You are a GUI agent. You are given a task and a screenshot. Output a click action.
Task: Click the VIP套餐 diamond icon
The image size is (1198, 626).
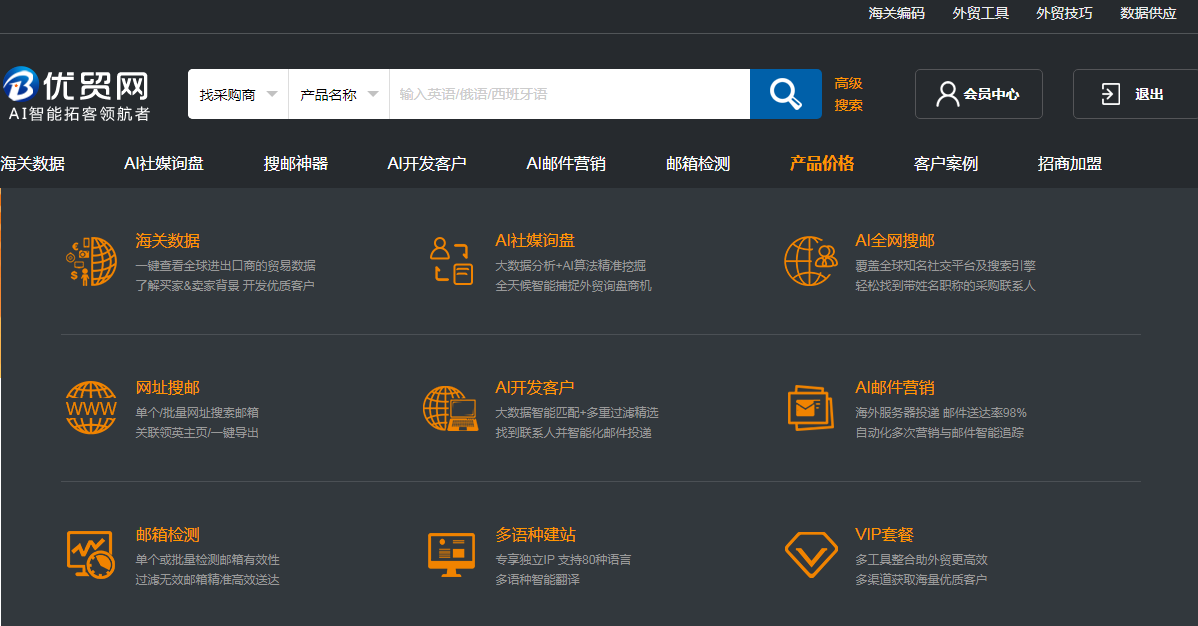point(811,555)
